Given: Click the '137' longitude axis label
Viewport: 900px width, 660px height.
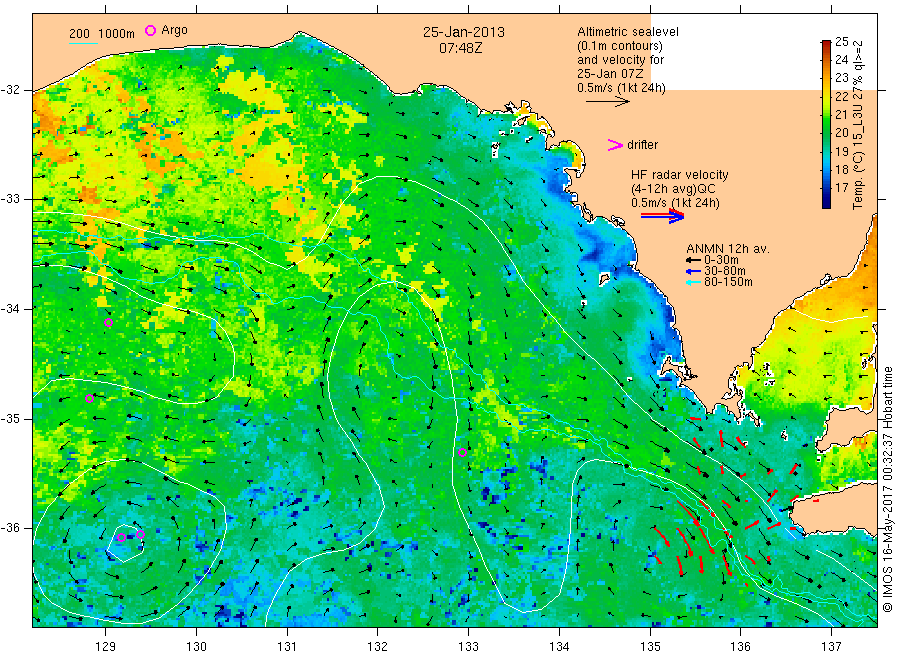Looking at the screenshot, I should 831,647.
